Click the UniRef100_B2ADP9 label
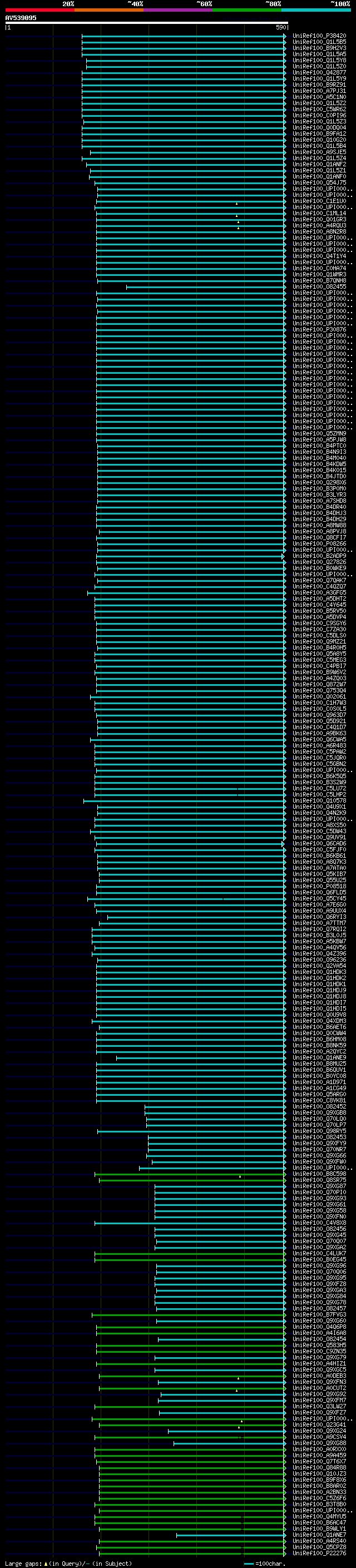356x1568 pixels. pyautogui.click(x=319, y=556)
